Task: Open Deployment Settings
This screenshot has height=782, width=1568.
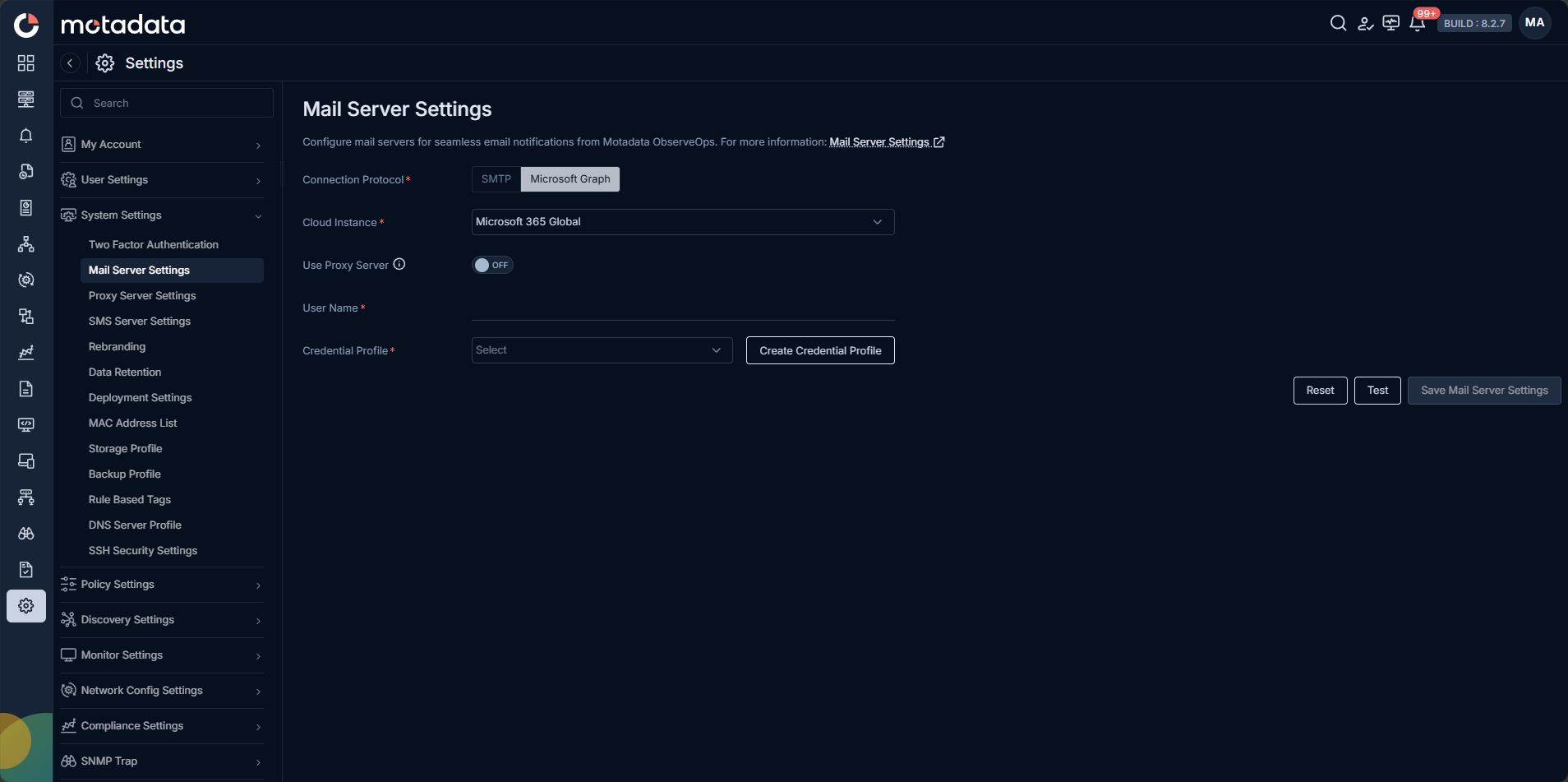Action: [x=172, y=398]
